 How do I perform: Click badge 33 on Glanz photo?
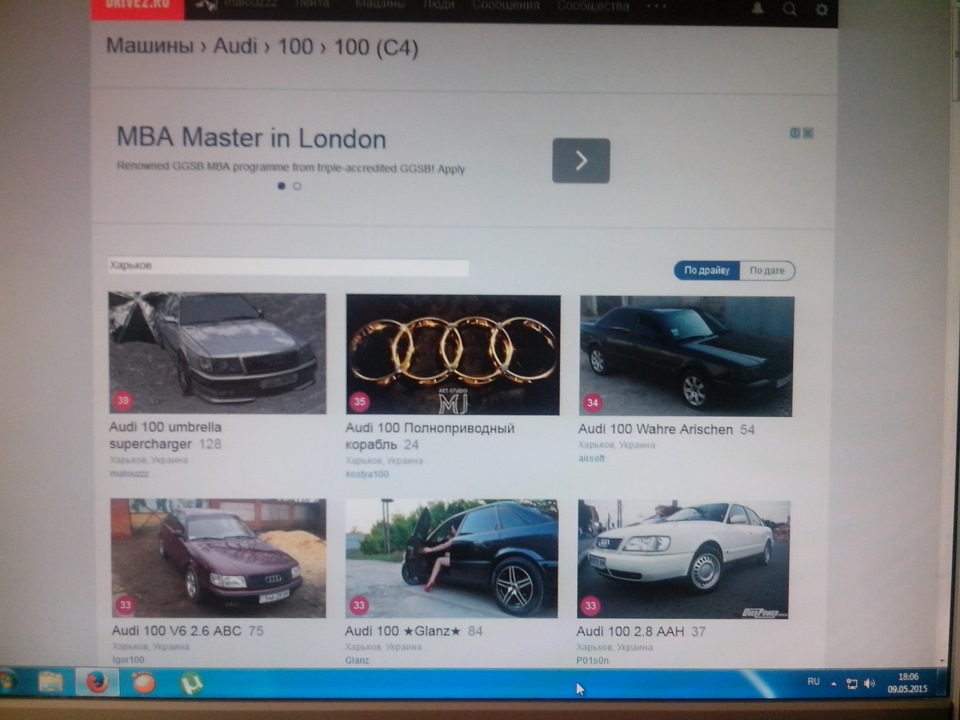pos(359,606)
